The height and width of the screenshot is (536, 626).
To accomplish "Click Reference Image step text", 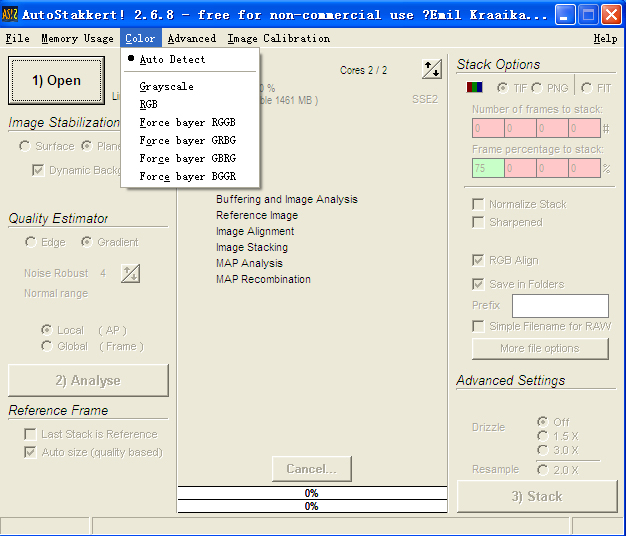I will point(257,215).
